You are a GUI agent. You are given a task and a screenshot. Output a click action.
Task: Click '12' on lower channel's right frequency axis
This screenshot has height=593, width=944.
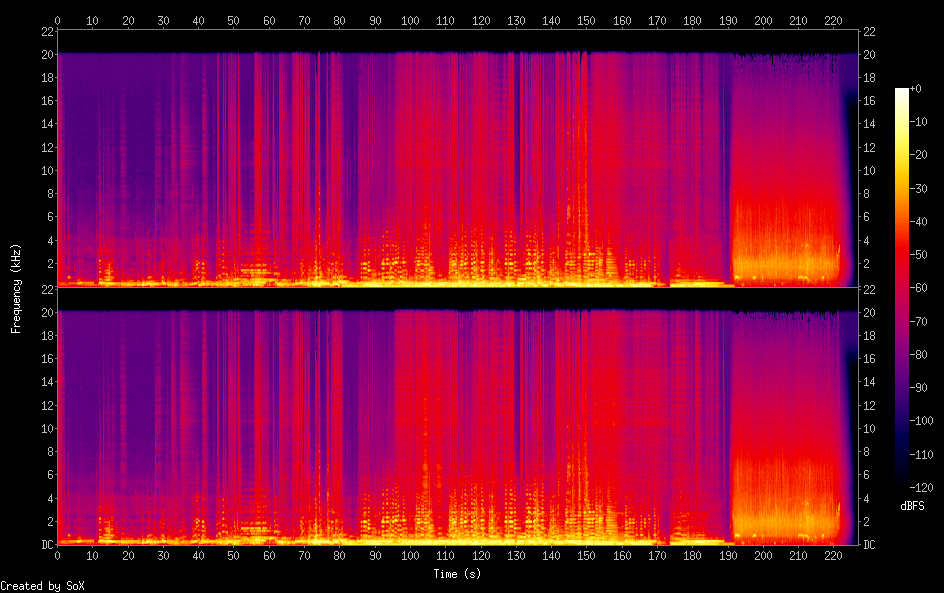pyautogui.click(x=869, y=405)
